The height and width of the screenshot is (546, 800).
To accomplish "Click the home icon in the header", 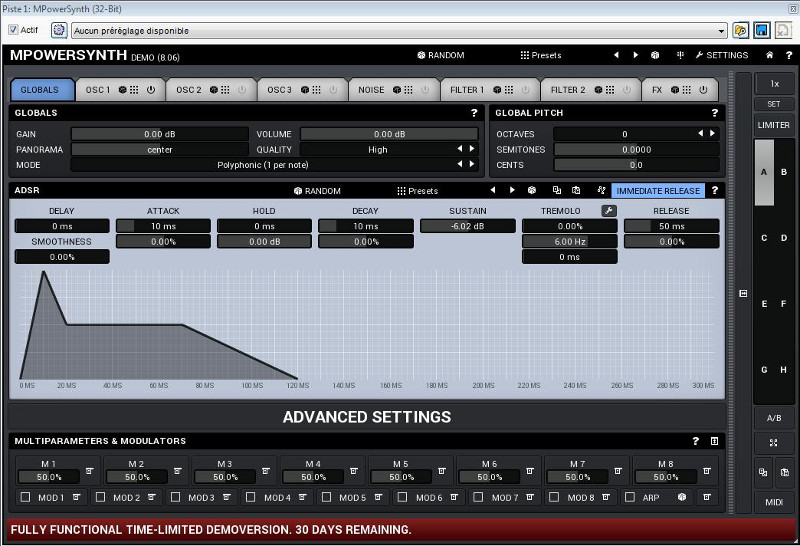I will [x=769, y=55].
